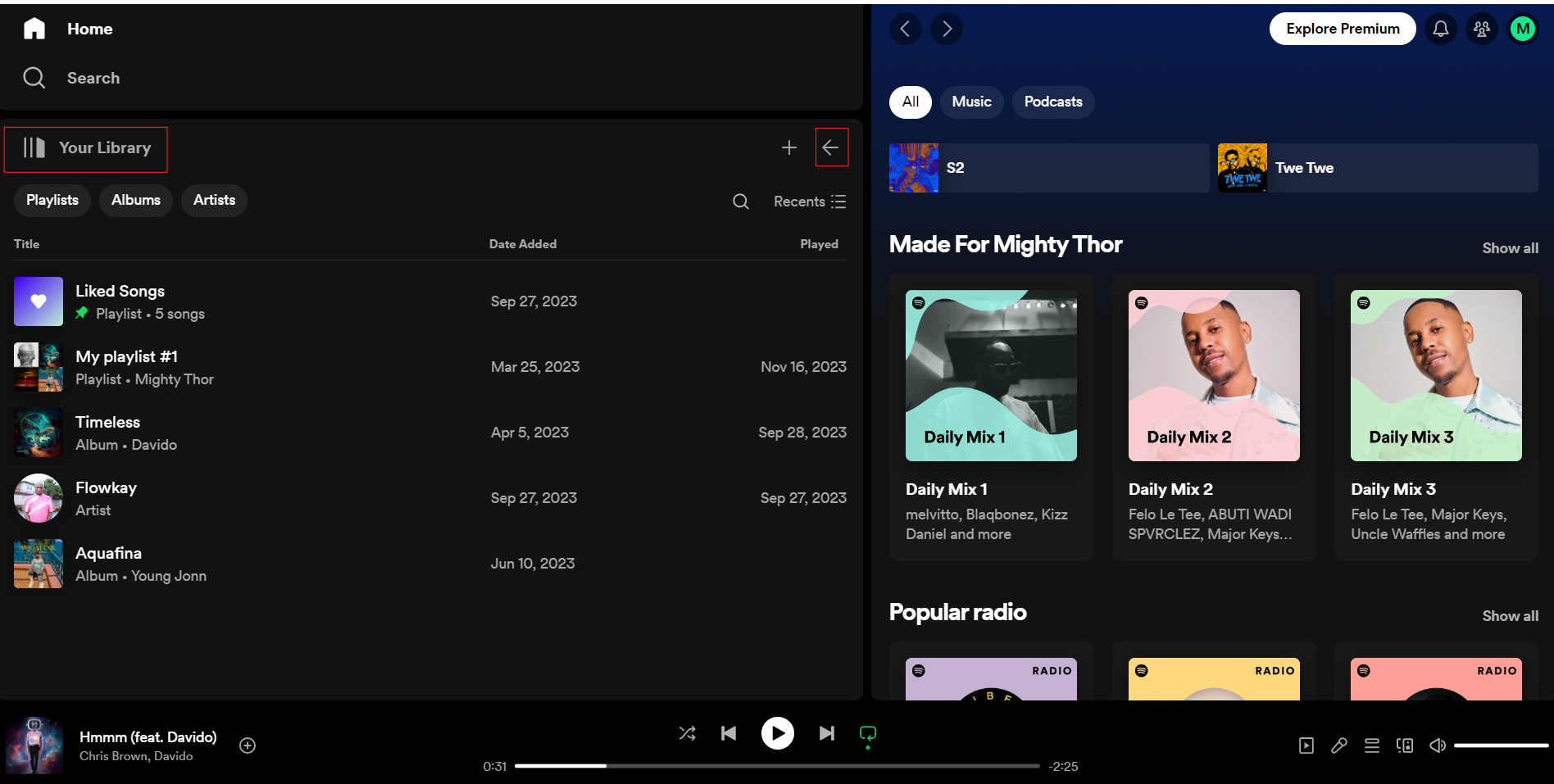Open the Flowkay artist row
Screen dimensions: 1554x784
pyautogui.click(x=430, y=498)
